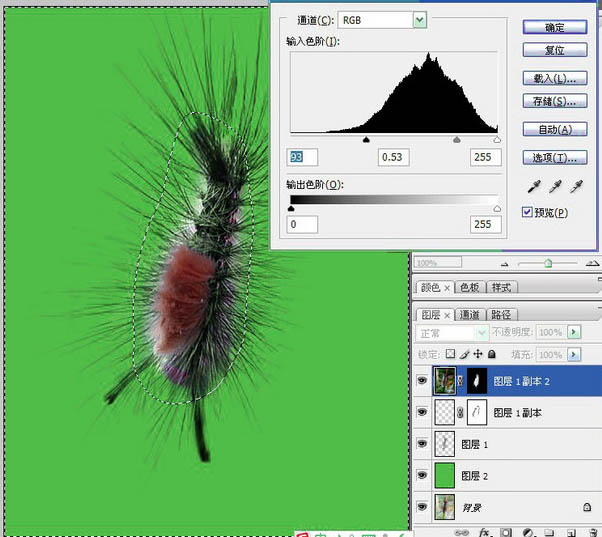This screenshot has width=602, height=537.
Task: Pick the white point eyedropper in Levels
Action: [x=576, y=187]
